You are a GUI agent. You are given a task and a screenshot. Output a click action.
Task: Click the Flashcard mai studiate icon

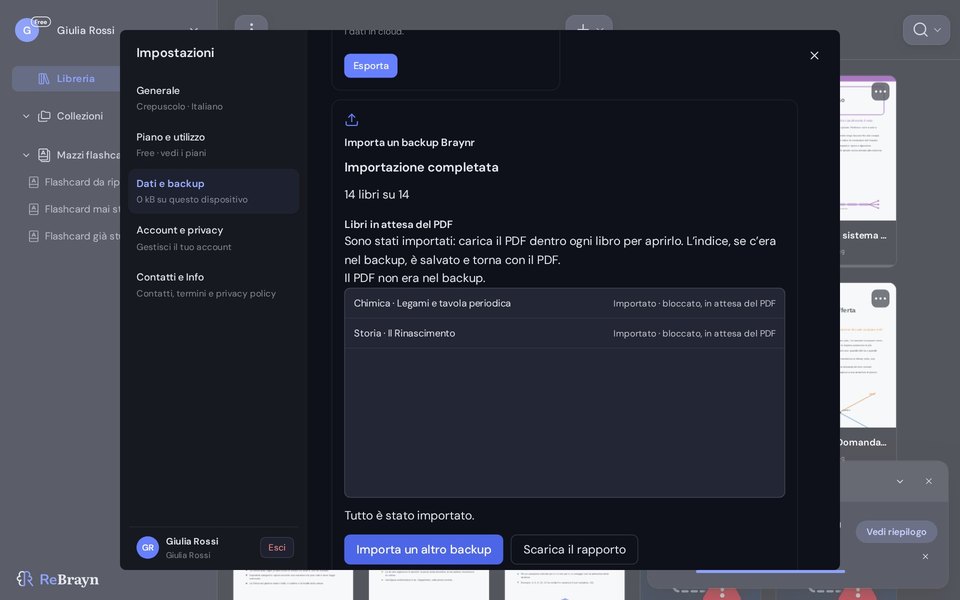(x=34, y=209)
